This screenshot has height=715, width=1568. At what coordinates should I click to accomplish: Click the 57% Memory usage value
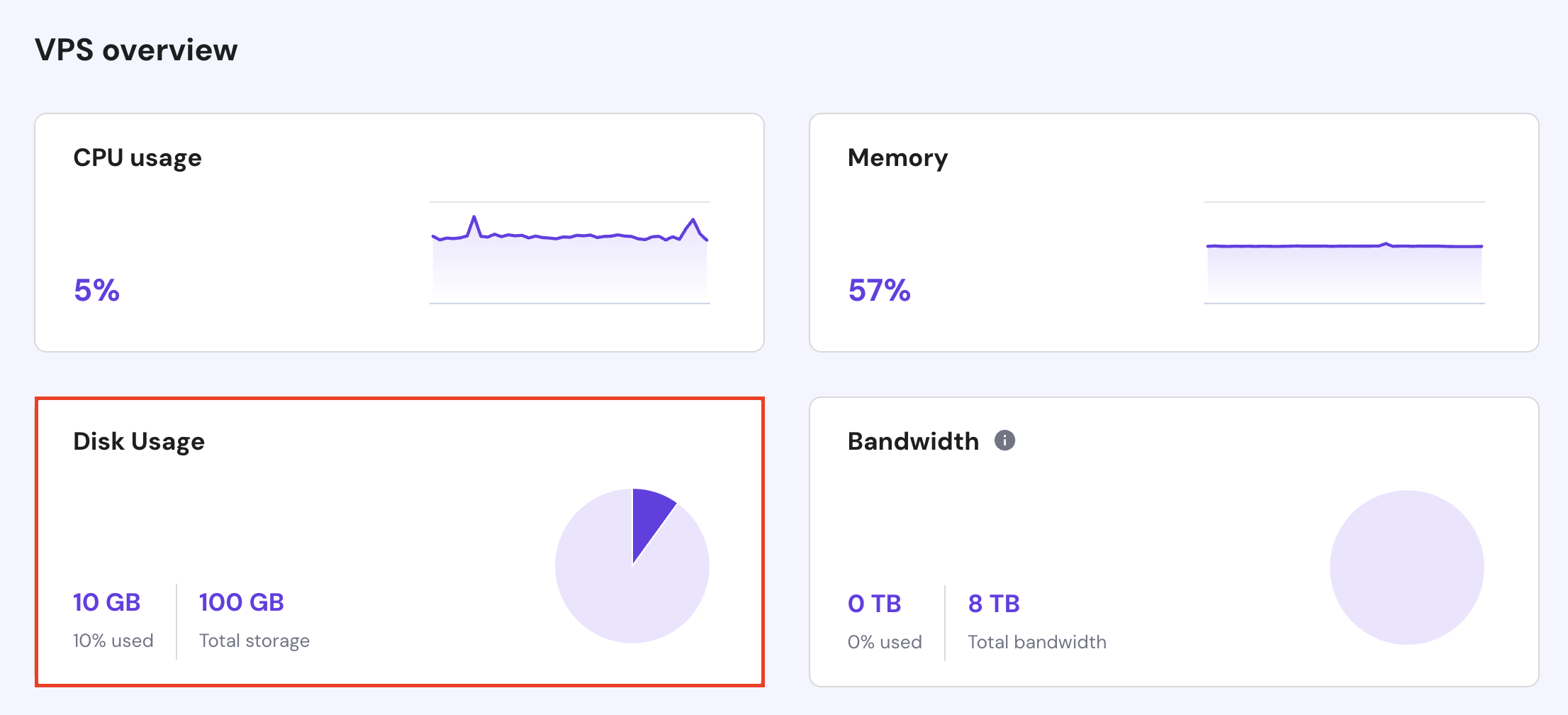click(x=878, y=290)
